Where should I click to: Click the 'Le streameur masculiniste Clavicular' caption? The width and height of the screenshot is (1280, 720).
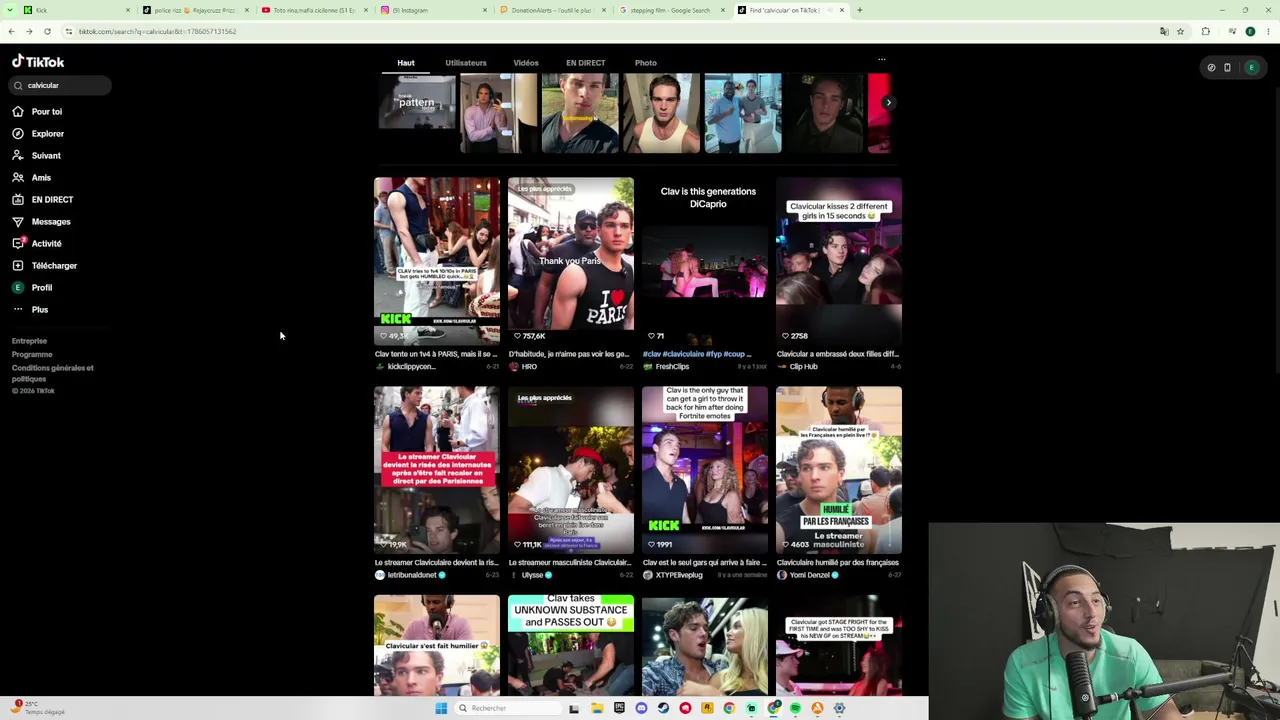coord(570,563)
